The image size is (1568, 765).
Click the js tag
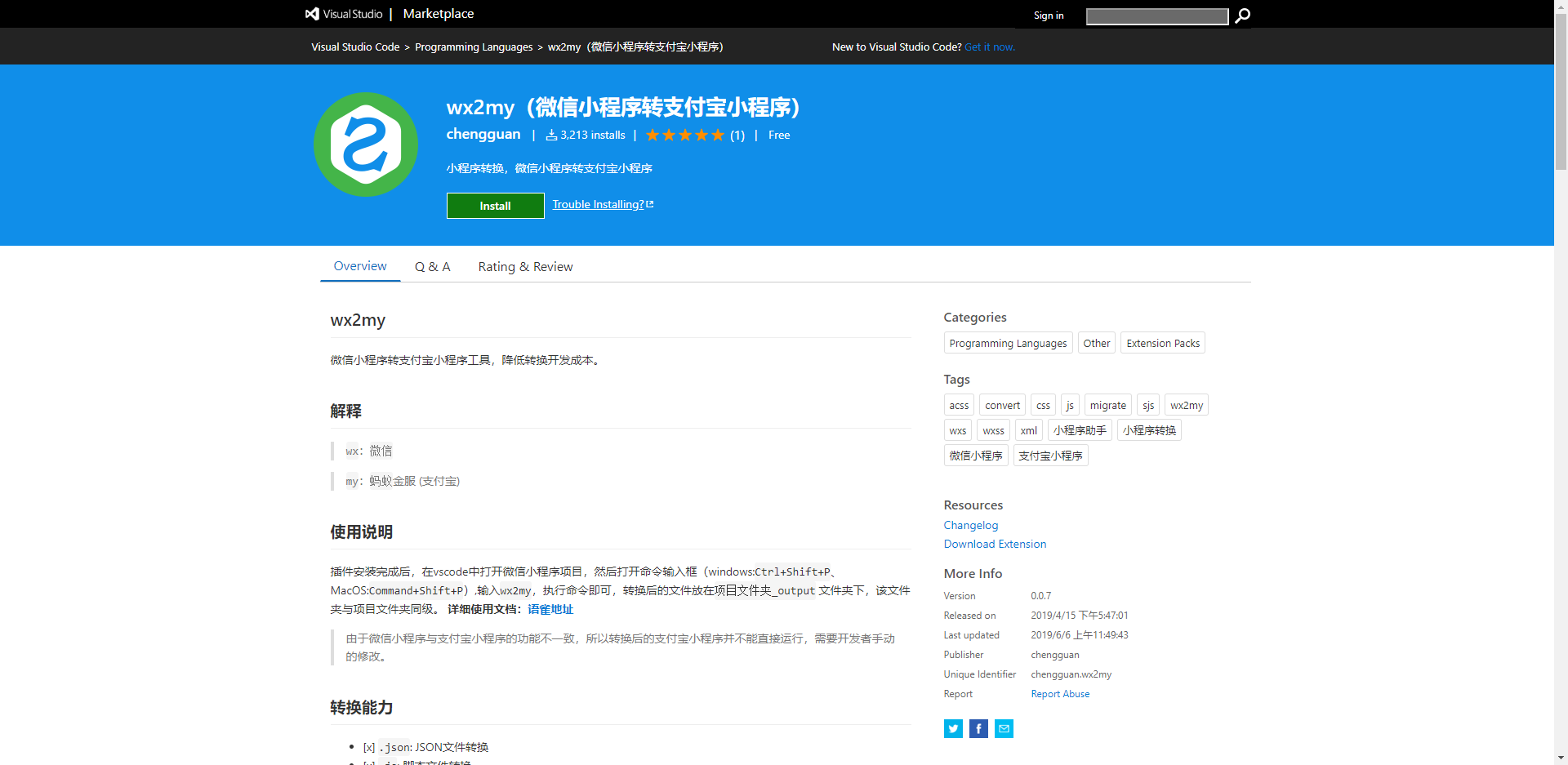pyautogui.click(x=1070, y=405)
